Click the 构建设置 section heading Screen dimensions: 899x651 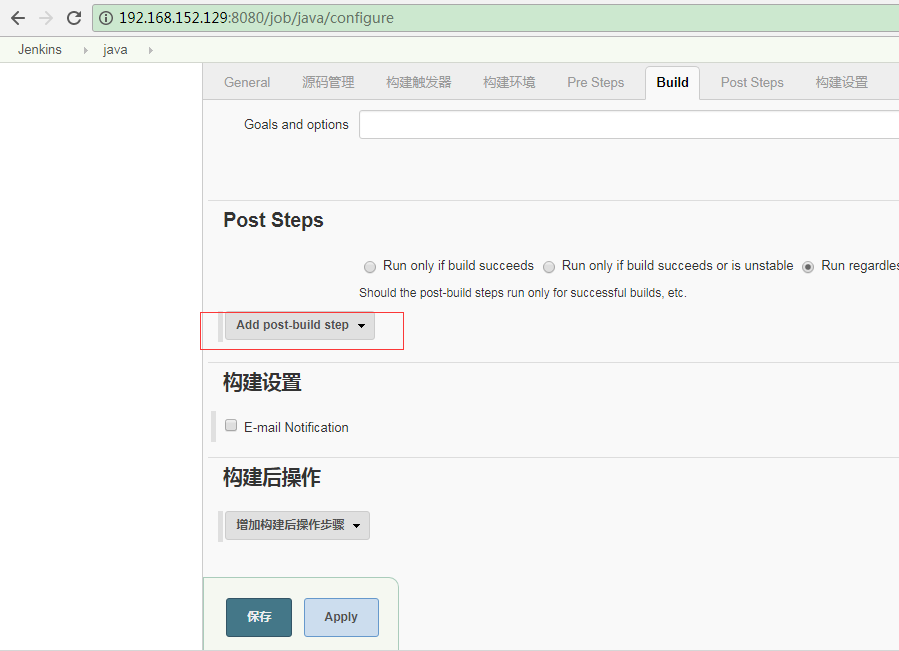[x=262, y=383]
